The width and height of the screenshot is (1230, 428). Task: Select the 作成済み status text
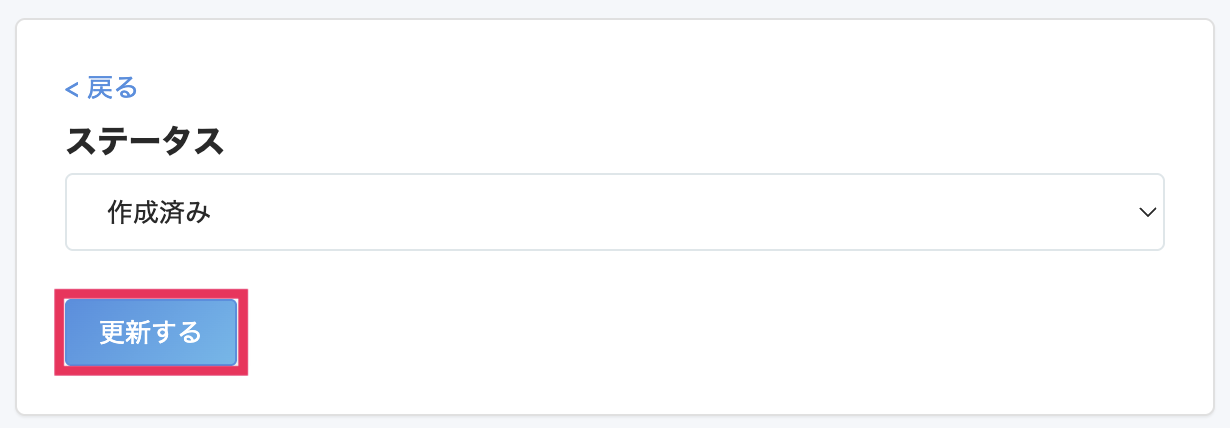tap(159, 212)
